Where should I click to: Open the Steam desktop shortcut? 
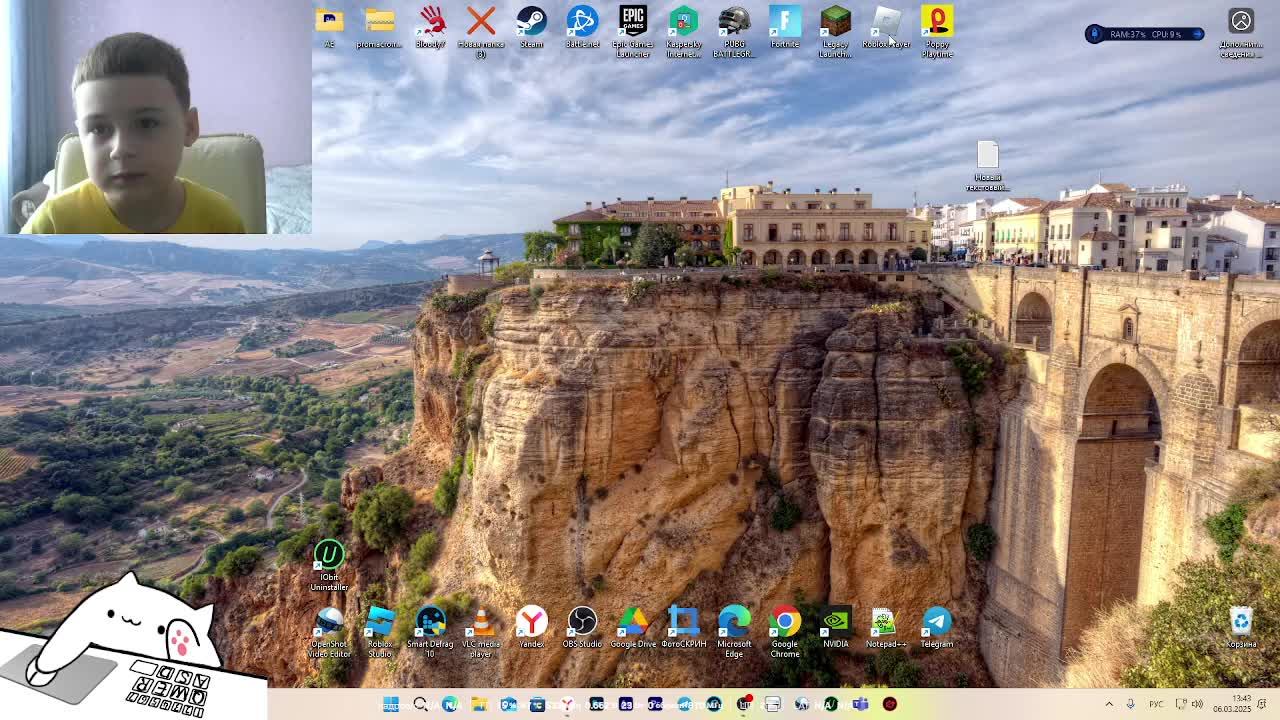click(531, 28)
